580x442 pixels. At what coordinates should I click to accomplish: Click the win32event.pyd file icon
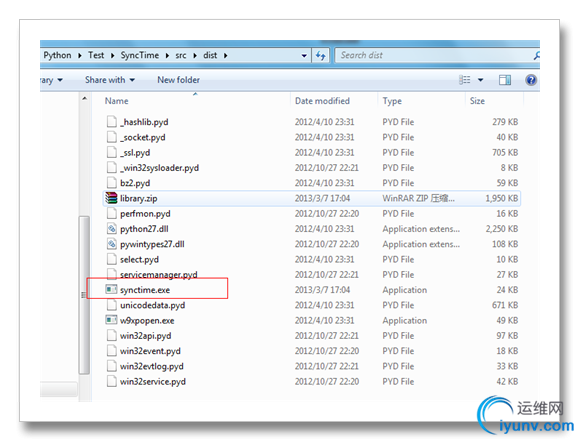pyautogui.click(x=111, y=350)
